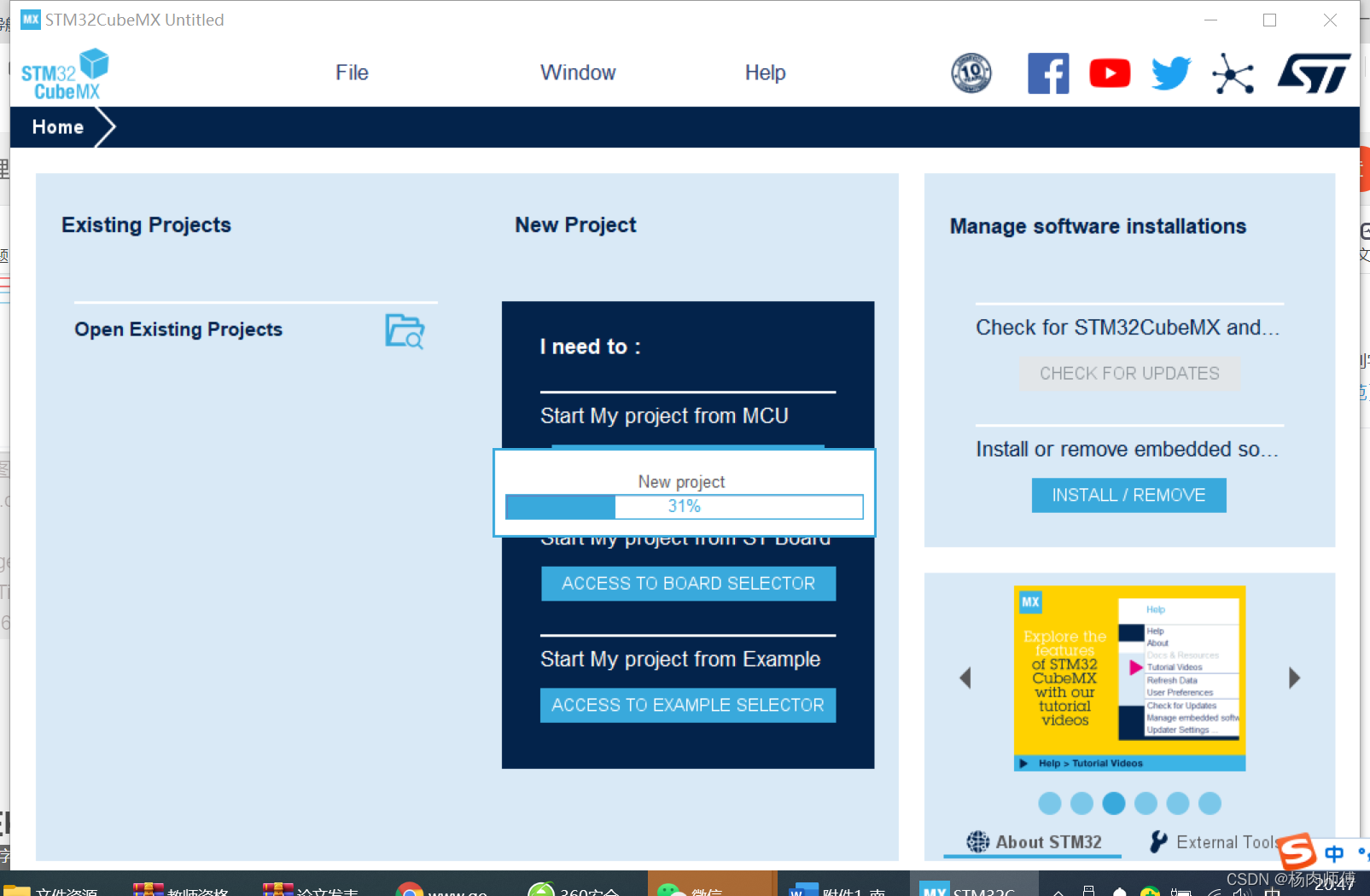
Task: Open the Help menu
Action: (765, 73)
